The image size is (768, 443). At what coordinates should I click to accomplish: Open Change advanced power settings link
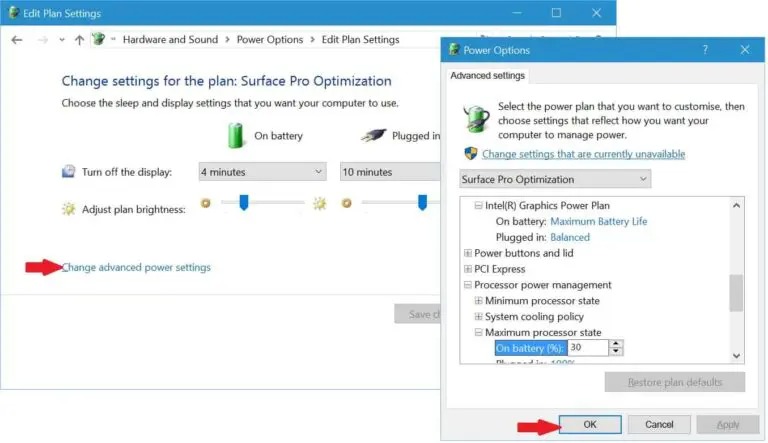tap(136, 268)
